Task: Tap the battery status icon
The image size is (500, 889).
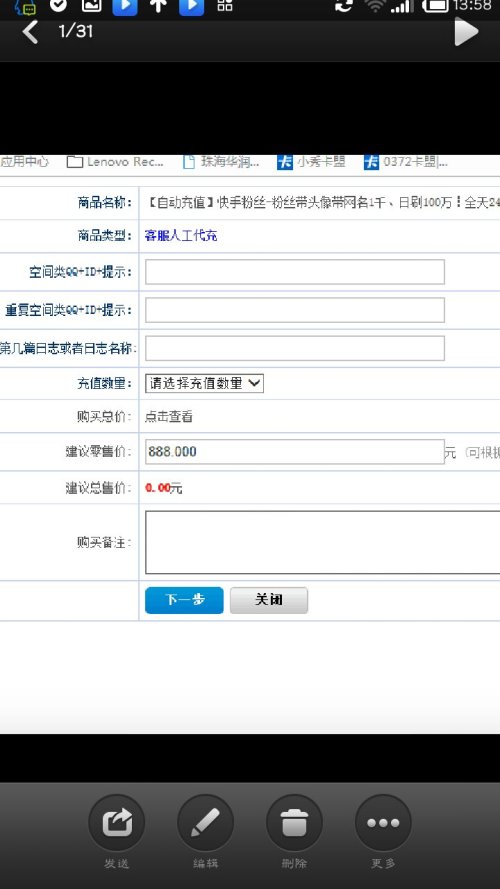Action: point(435,6)
